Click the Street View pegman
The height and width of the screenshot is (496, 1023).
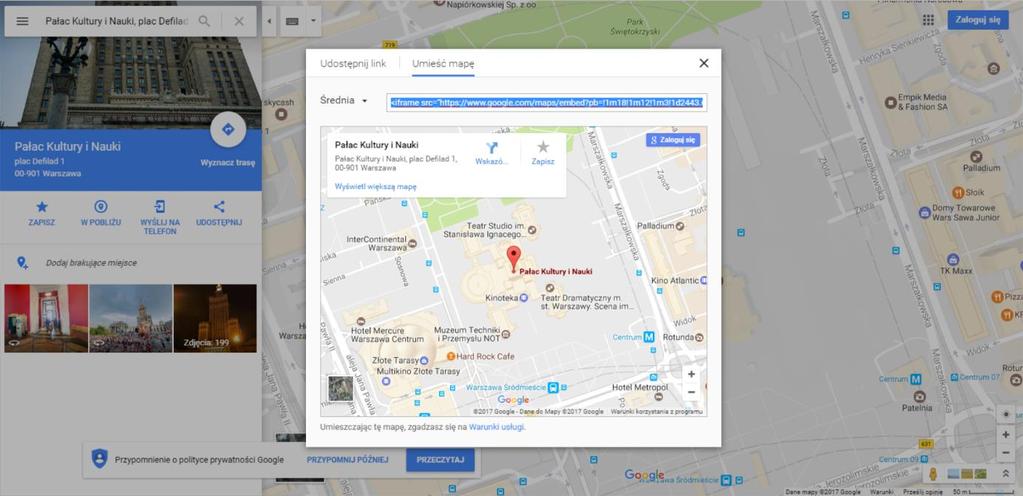(x=933, y=474)
